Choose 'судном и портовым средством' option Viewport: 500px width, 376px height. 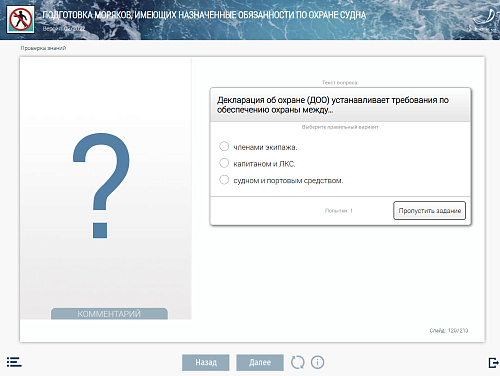pyautogui.click(x=281, y=180)
